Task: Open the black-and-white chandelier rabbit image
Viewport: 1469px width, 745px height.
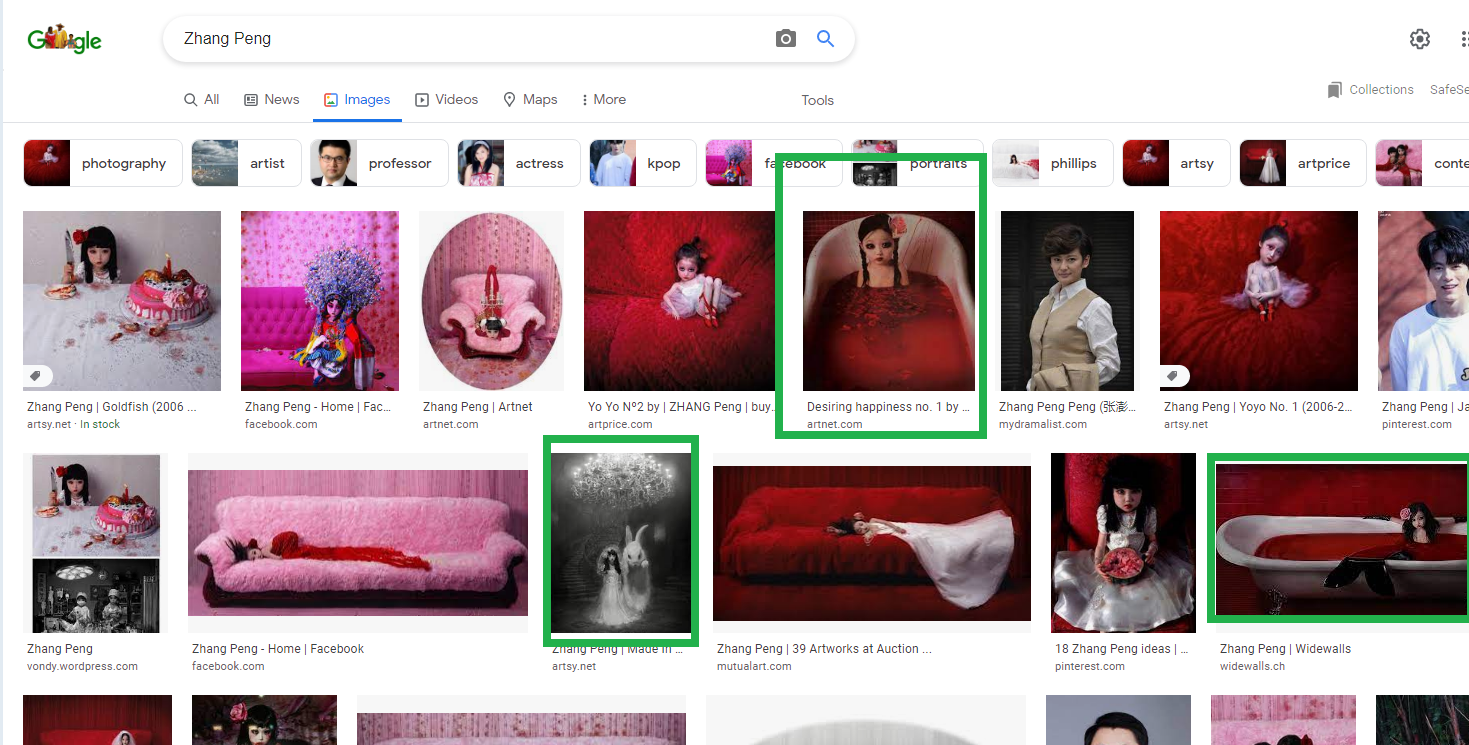Action: pyautogui.click(x=621, y=542)
